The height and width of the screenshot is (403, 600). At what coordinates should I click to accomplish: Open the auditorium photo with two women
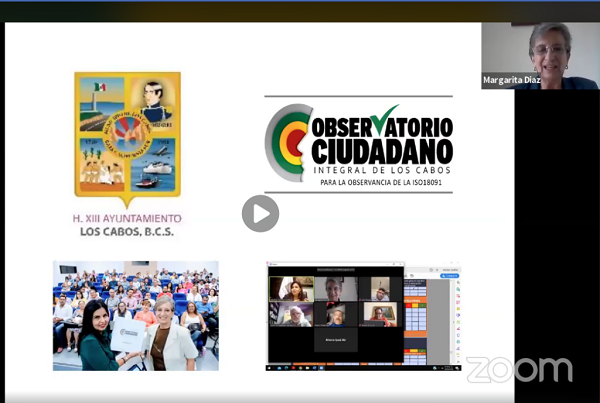tap(136, 316)
